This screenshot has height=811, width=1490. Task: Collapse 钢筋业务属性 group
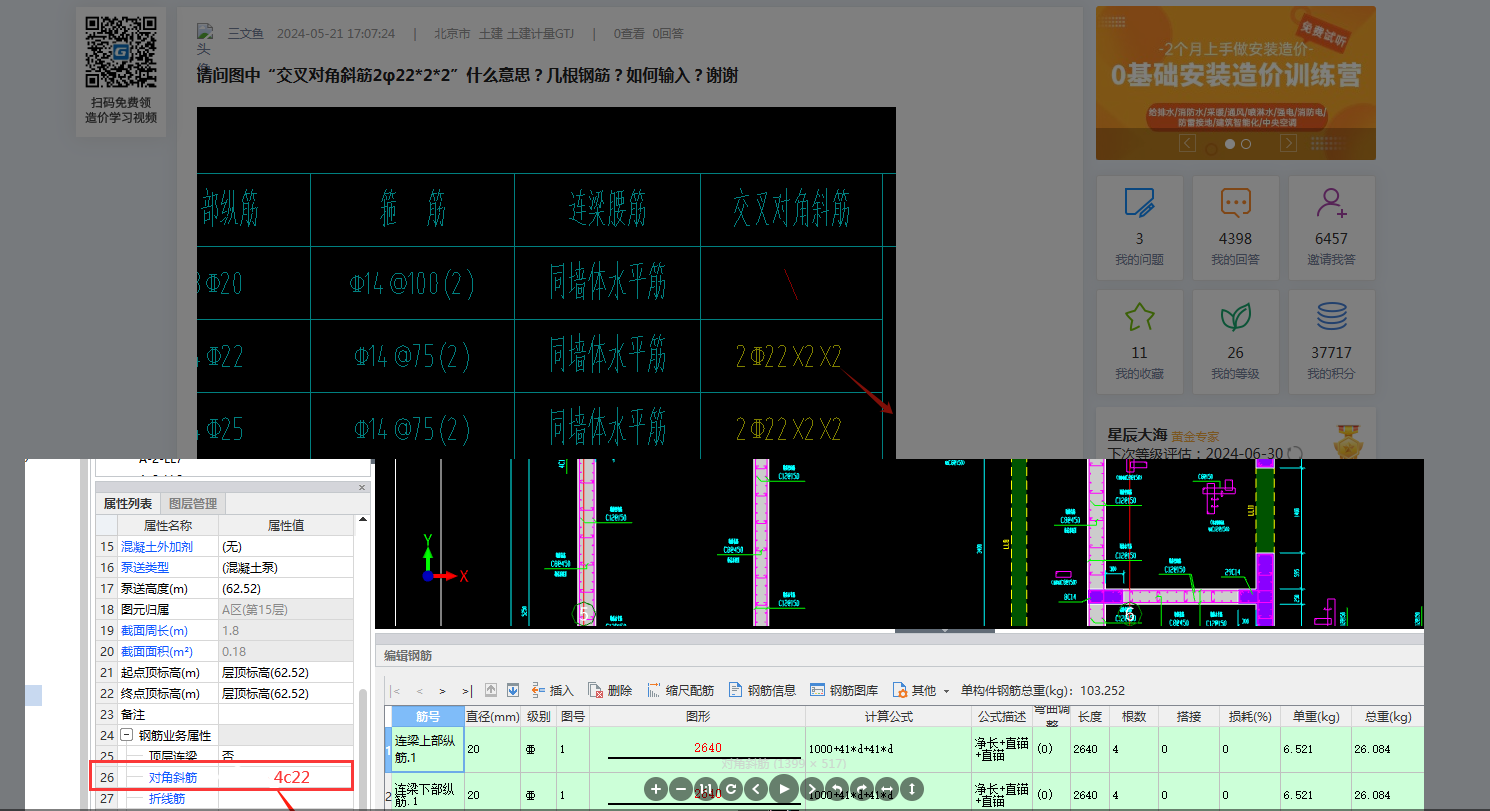tap(126, 735)
